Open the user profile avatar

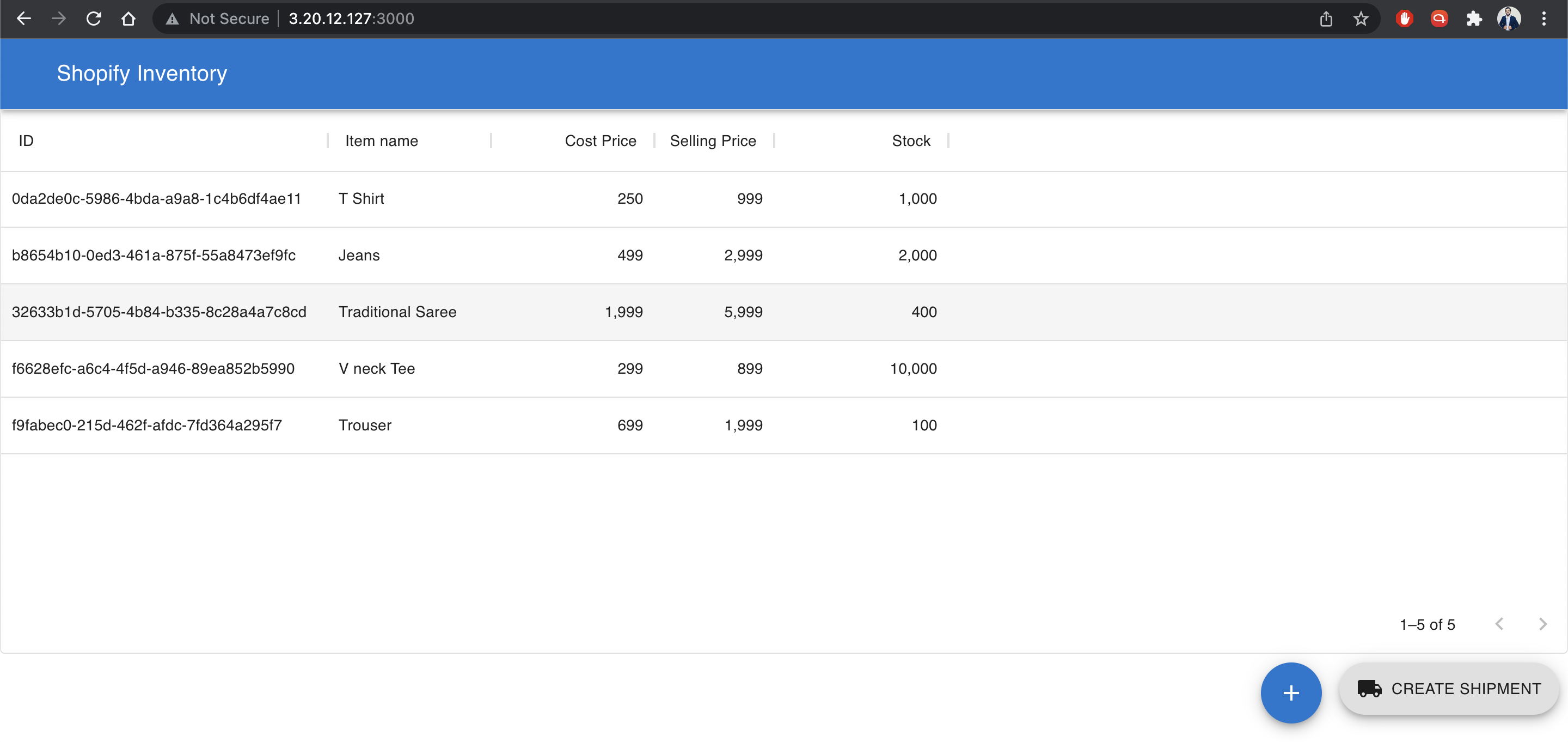(1509, 19)
